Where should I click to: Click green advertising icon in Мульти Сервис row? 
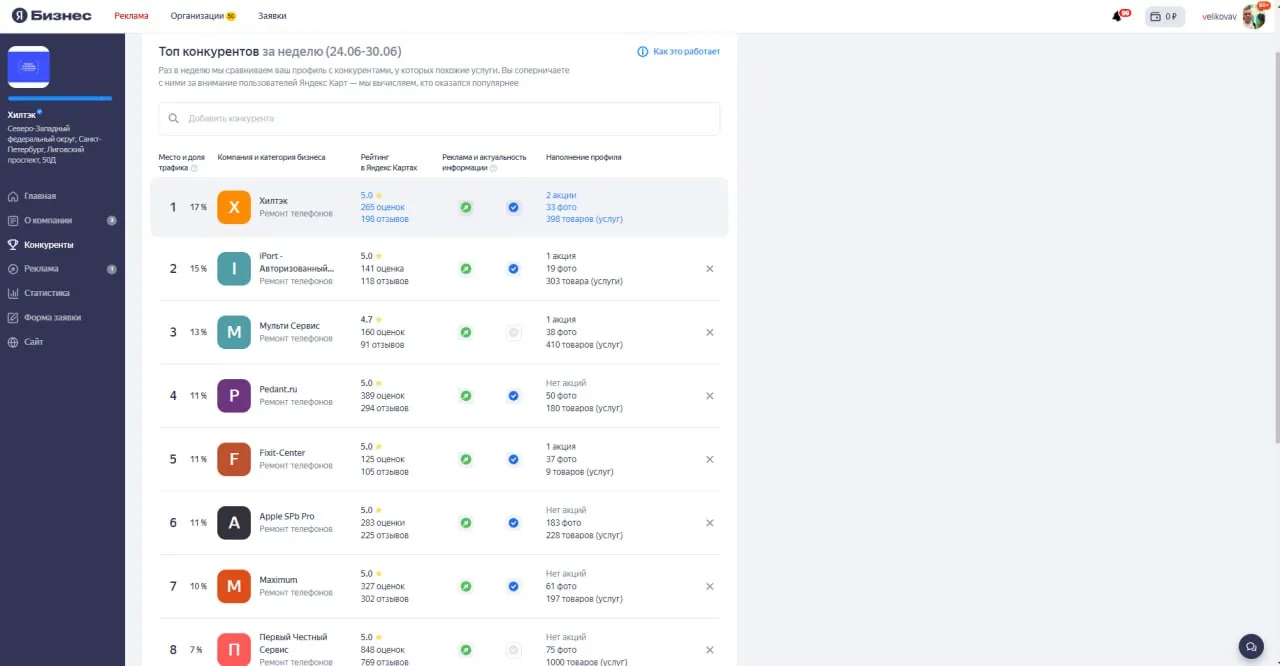coord(465,332)
